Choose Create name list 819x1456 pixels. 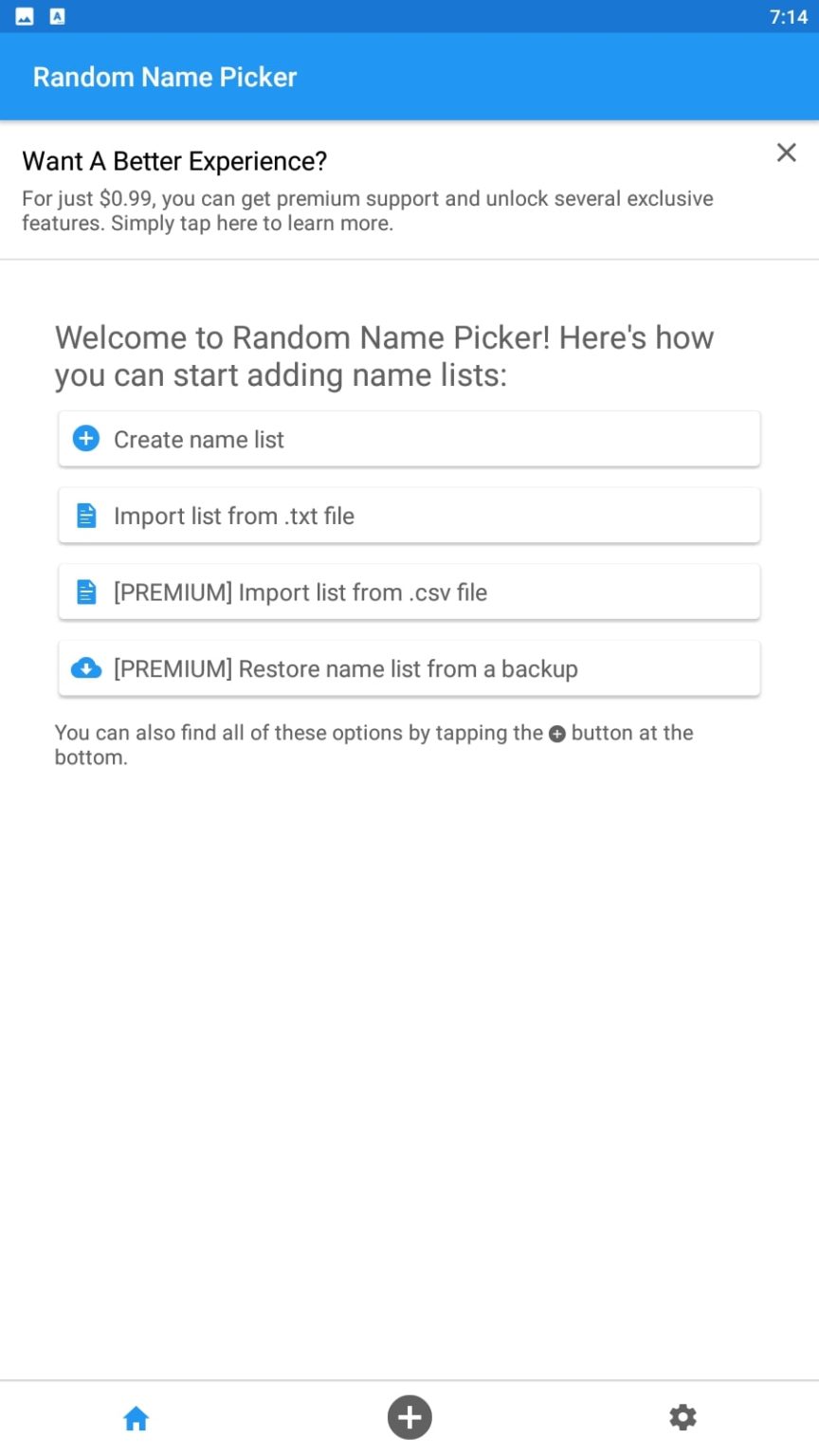click(409, 438)
